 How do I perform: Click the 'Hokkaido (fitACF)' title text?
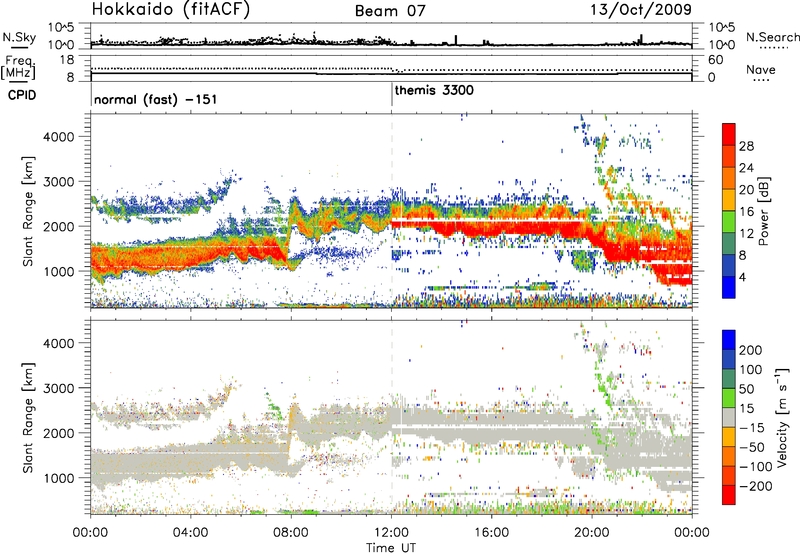pos(171,10)
